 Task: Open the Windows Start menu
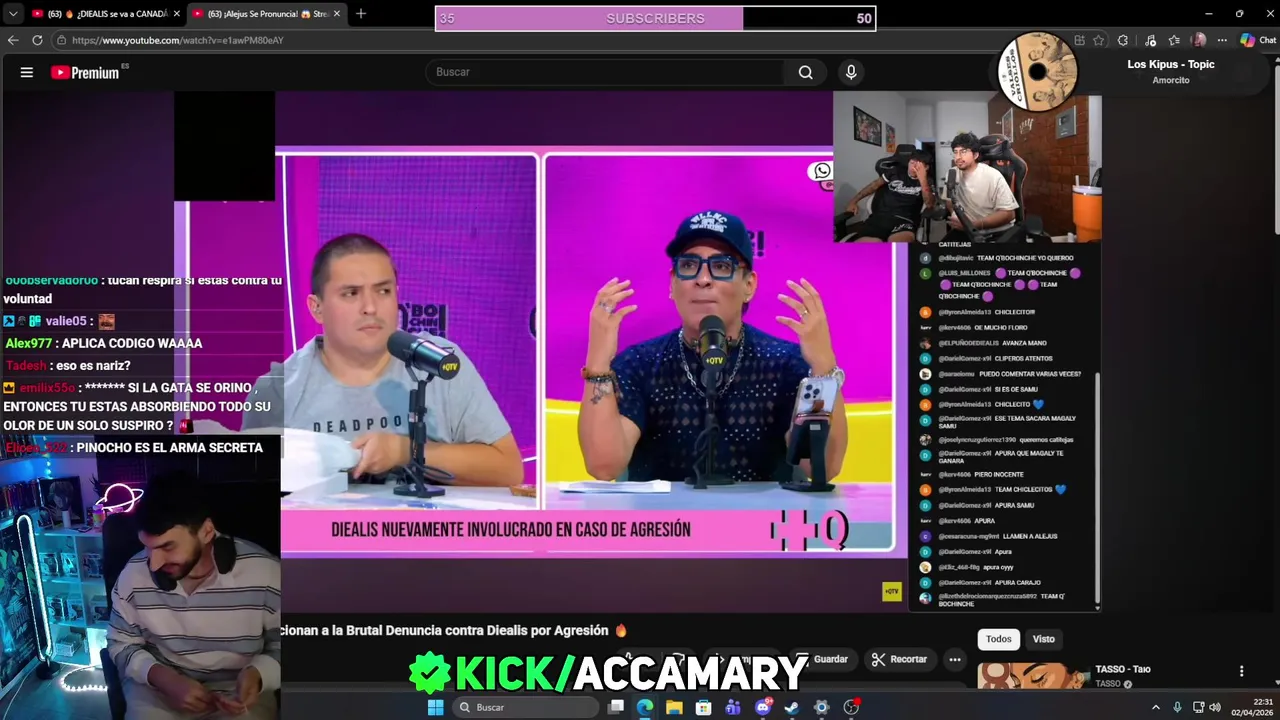click(435, 707)
